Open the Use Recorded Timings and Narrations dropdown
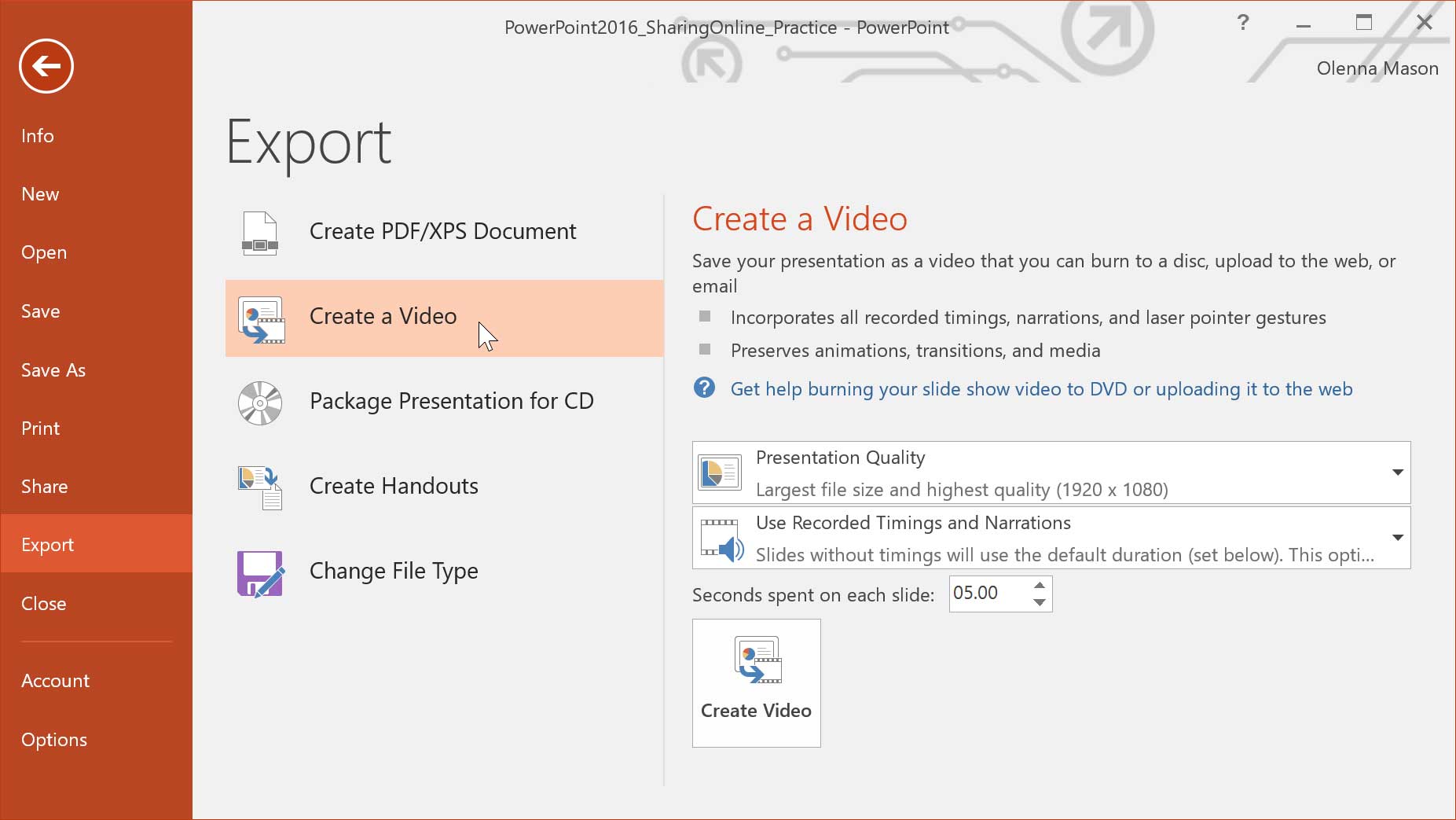The image size is (1456, 820). (x=1398, y=537)
